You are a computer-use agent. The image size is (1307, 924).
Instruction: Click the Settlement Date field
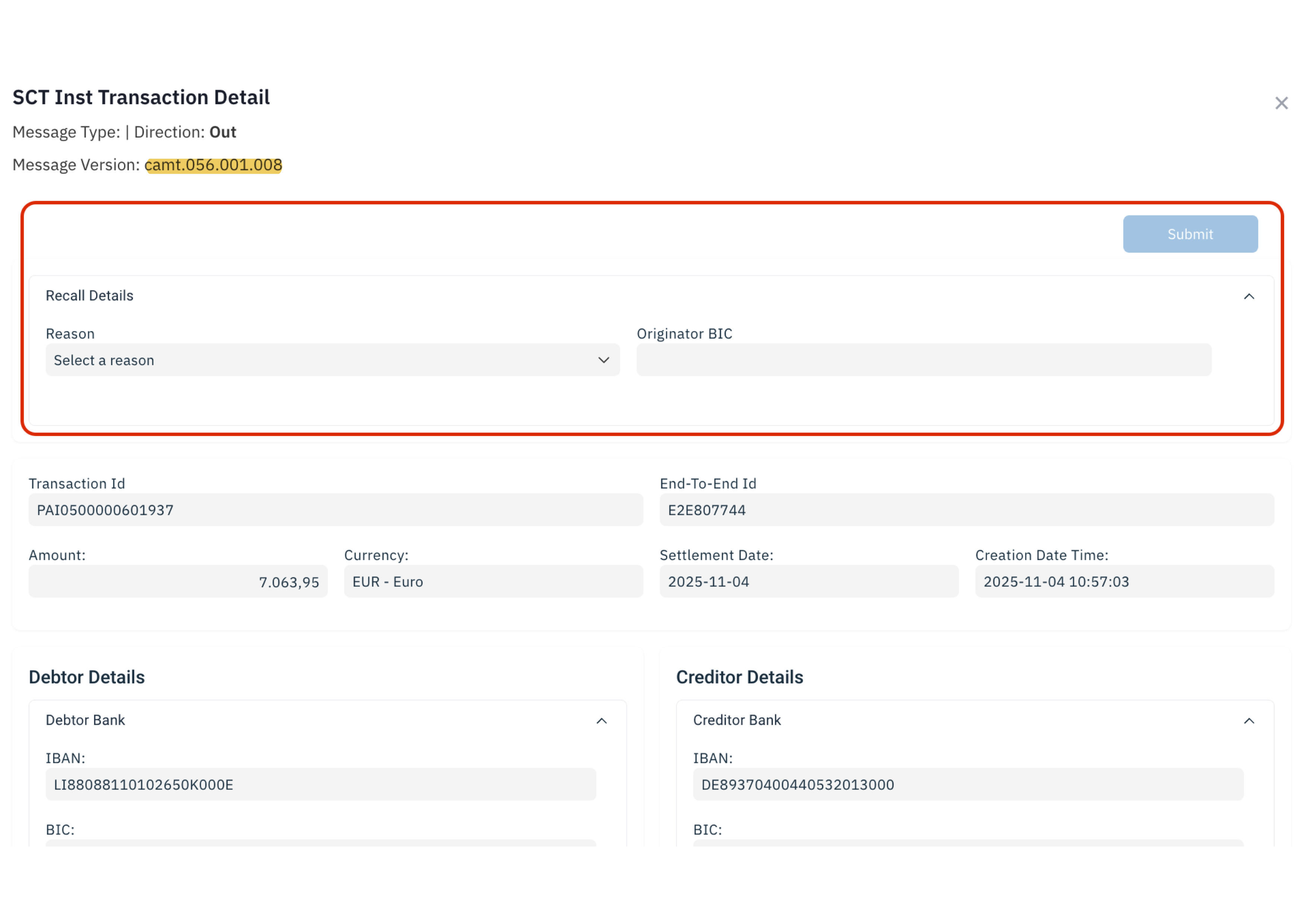[808, 582]
